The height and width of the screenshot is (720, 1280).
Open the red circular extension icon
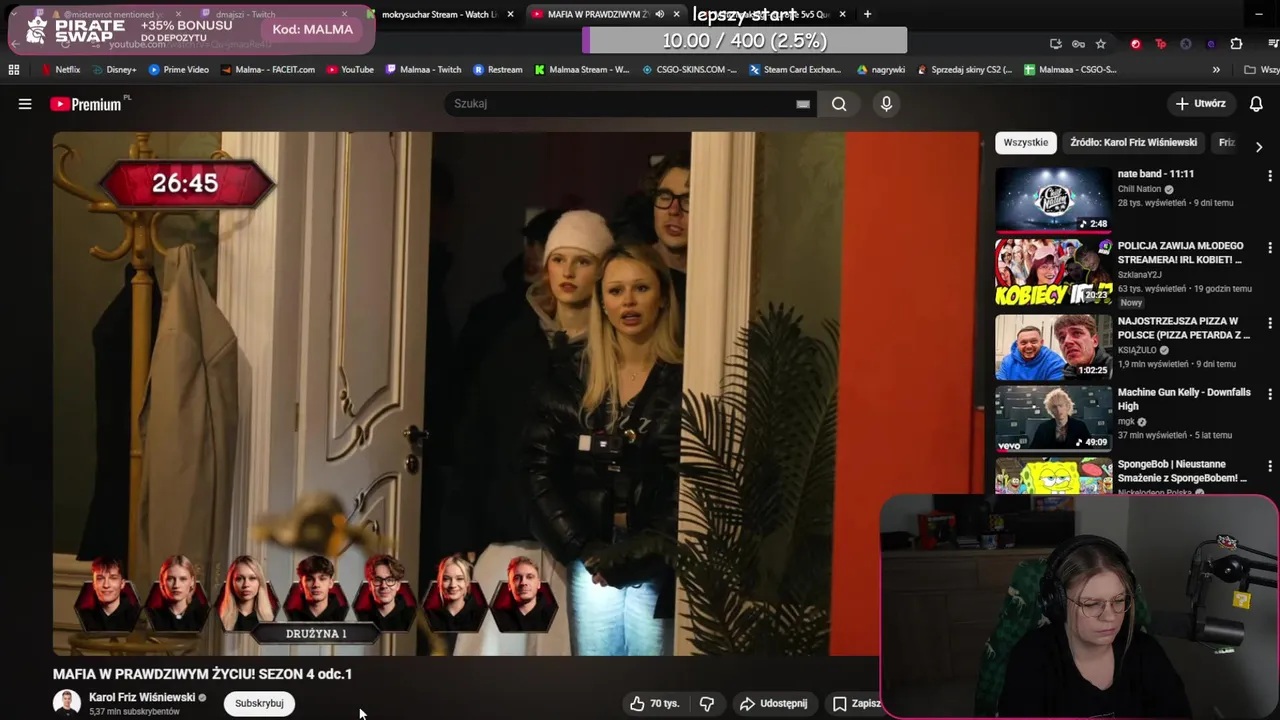(x=1135, y=44)
